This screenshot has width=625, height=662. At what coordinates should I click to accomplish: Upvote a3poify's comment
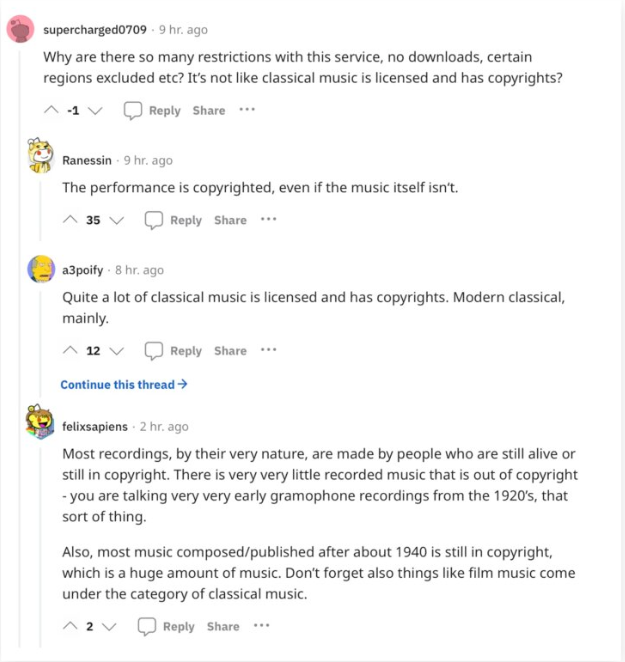click(x=70, y=351)
